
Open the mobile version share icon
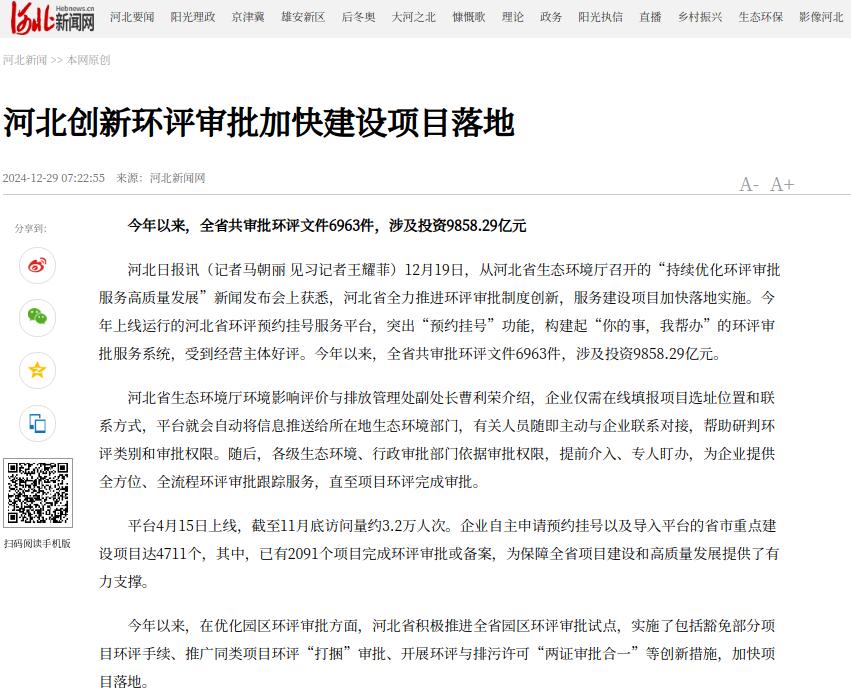coord(37,422)
